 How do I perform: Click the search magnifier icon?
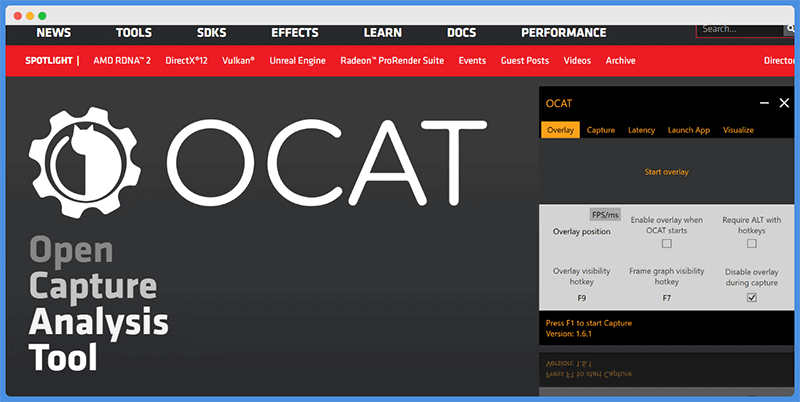click(790, 30)
